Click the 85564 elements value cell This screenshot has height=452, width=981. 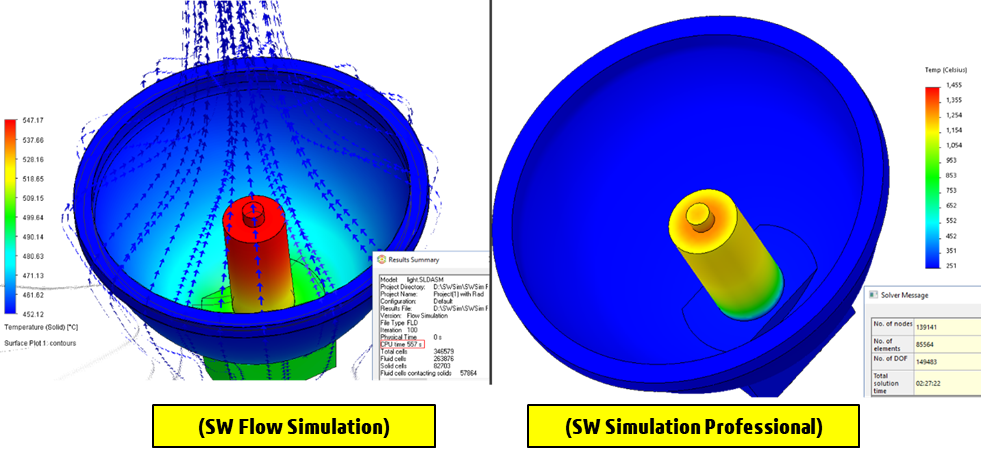(947, 344)
